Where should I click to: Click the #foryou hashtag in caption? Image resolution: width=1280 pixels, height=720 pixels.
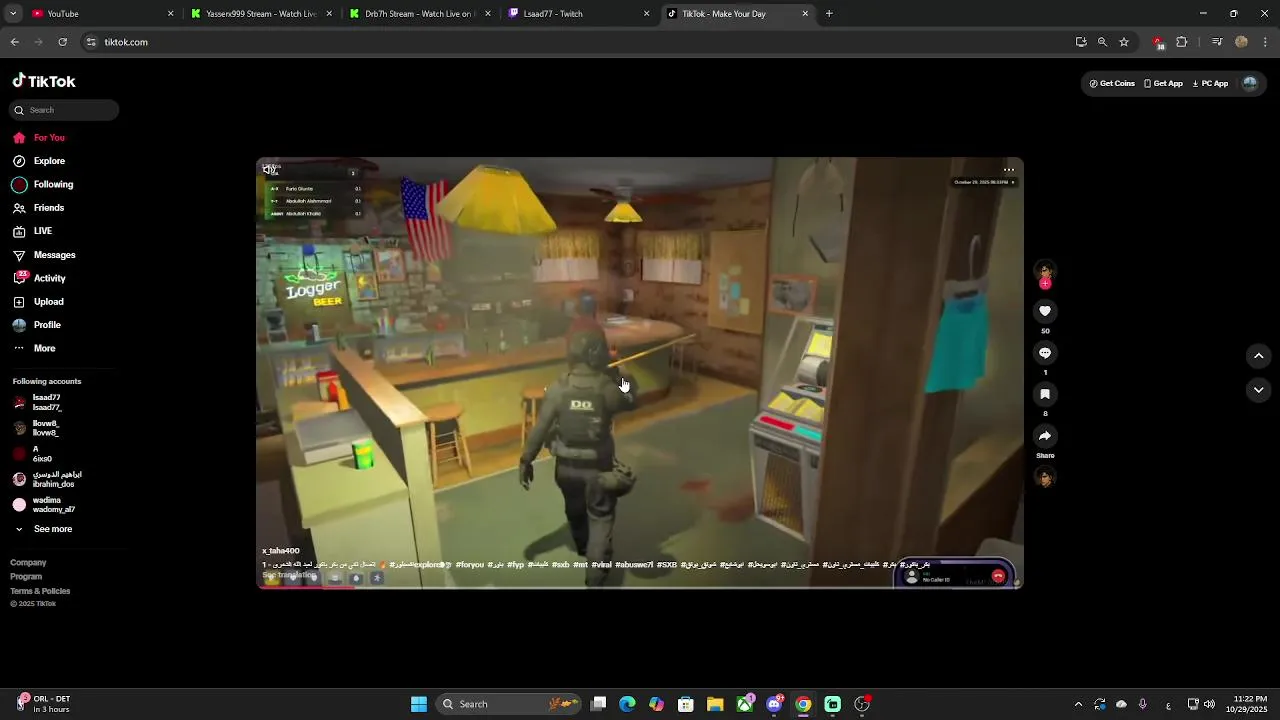click(x=469, y=565)
